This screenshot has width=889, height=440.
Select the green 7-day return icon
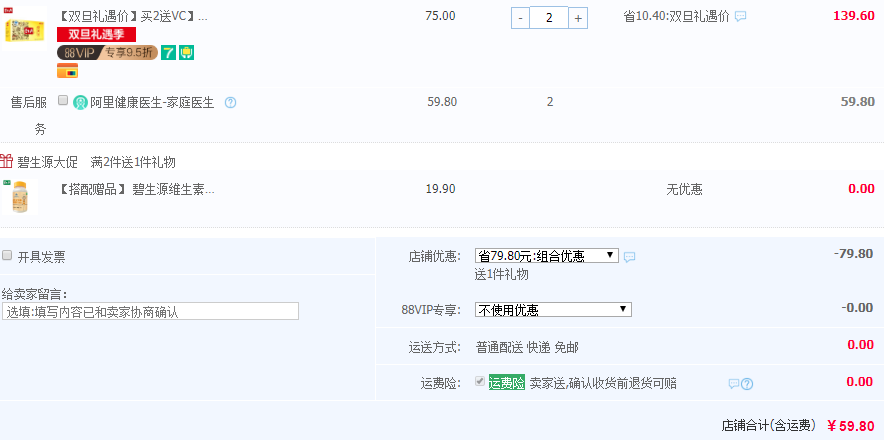point(168,53)
